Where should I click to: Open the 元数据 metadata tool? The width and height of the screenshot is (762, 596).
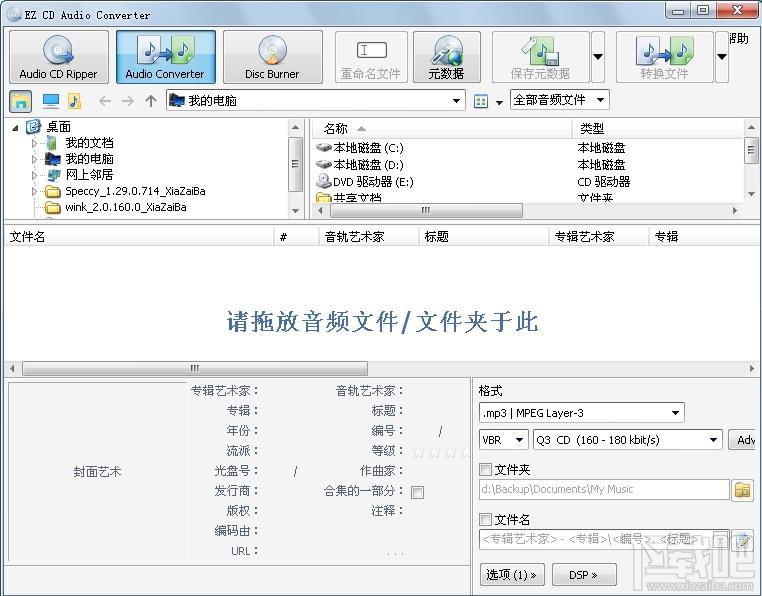tap(447, 57)
